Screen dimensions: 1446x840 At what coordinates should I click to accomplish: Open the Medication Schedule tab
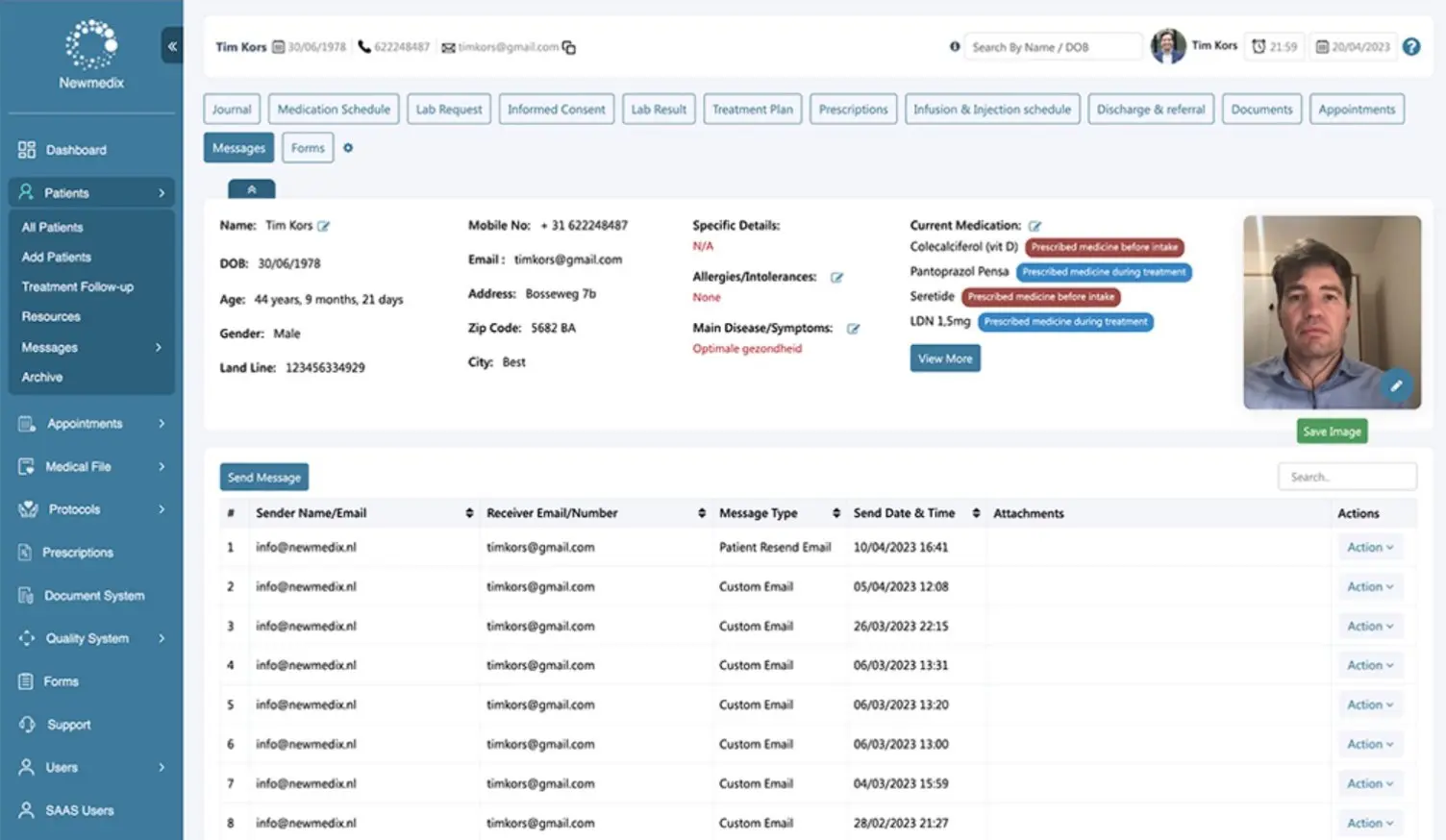(334, 109)
